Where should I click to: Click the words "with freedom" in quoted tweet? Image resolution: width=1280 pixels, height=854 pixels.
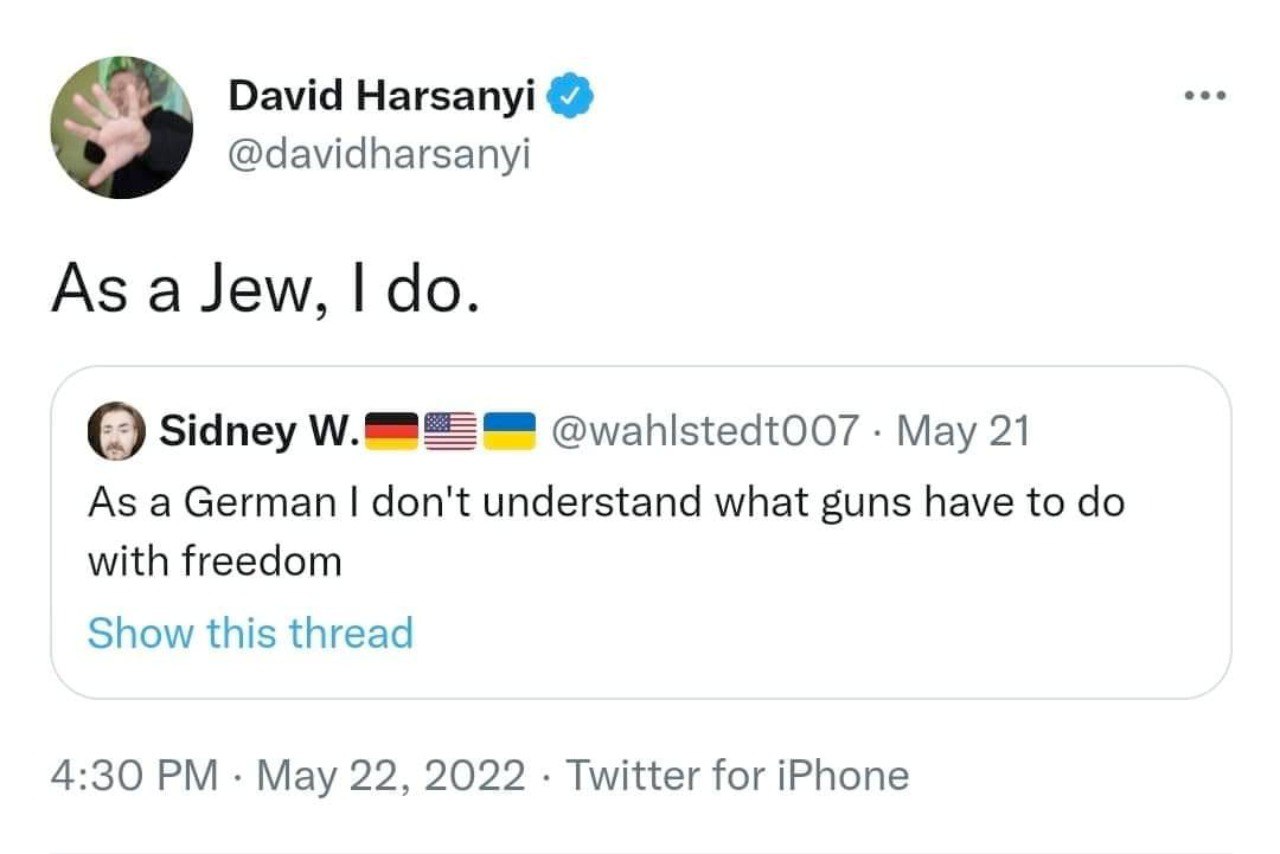(215, 563)
